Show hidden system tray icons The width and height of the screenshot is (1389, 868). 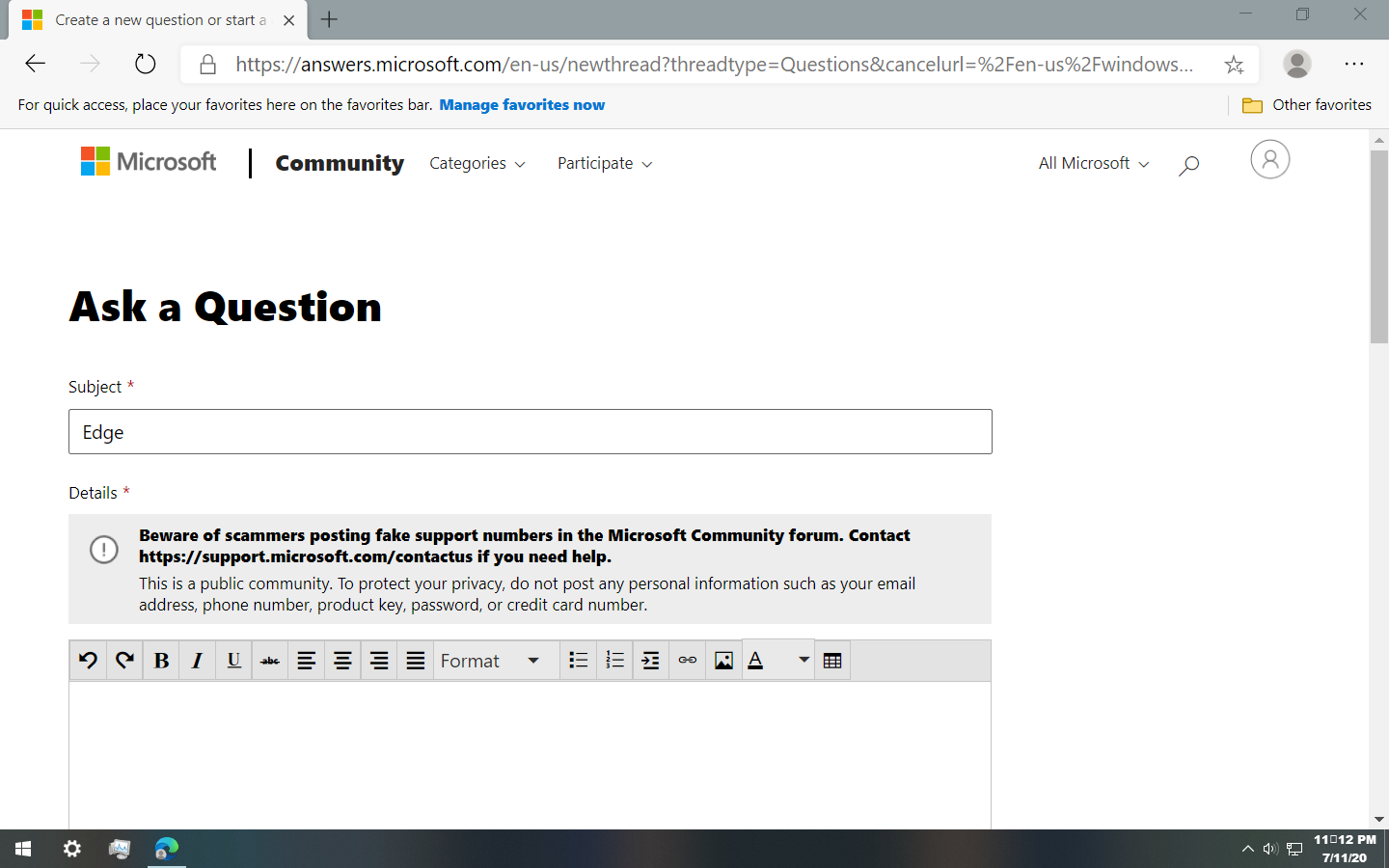coord(1247,849)
